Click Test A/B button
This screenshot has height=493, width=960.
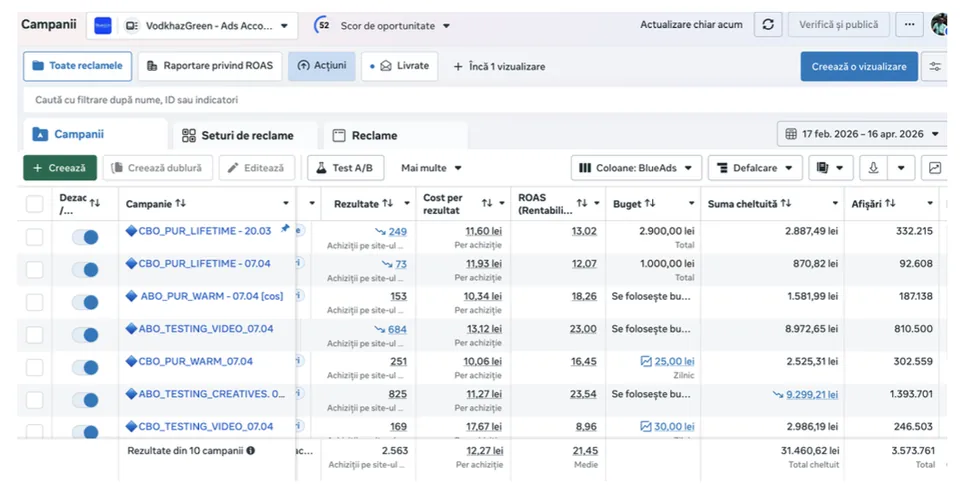345,168
